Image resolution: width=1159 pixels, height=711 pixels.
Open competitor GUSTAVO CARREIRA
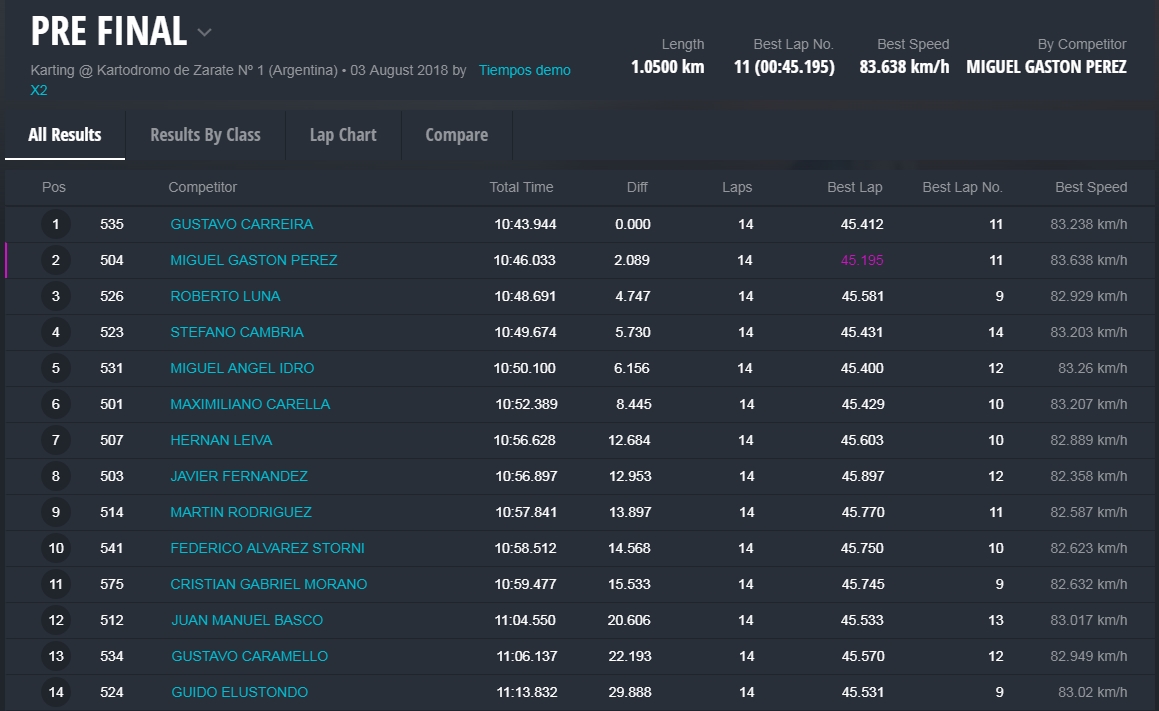(241, 224)
